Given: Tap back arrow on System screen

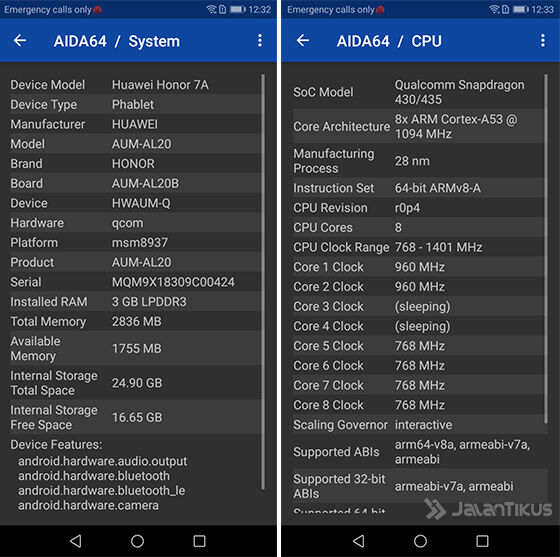Looking at the screenshot, I should point(20,40).
